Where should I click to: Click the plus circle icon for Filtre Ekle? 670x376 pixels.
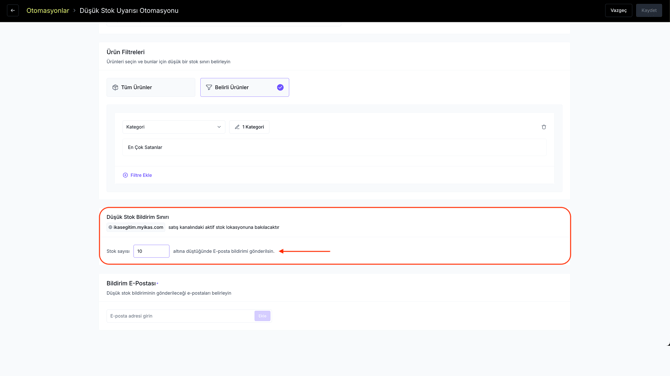pos(125,175)
